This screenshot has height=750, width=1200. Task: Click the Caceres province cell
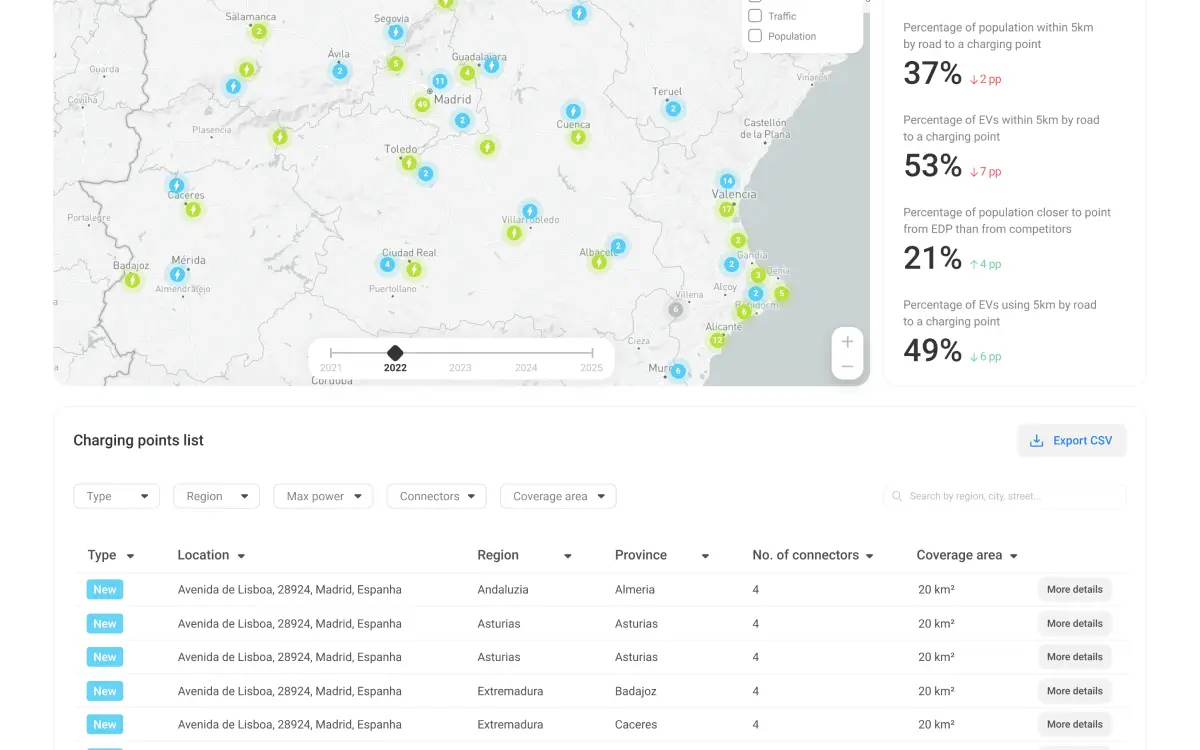[636, 725]
